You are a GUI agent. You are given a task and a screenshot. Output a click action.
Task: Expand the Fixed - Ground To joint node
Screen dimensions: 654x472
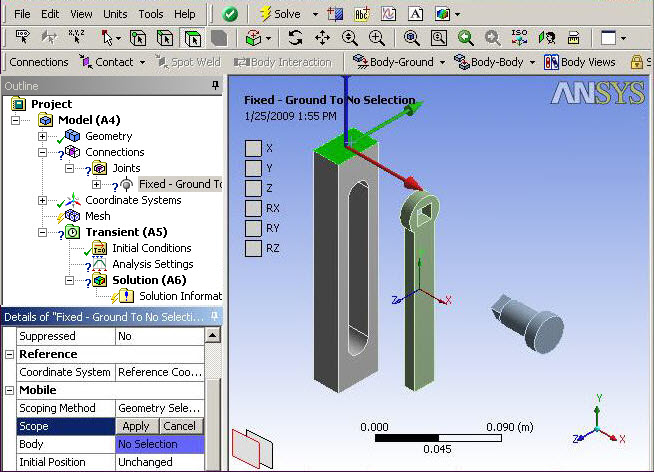pyautogui.click(x=96, y=184)
